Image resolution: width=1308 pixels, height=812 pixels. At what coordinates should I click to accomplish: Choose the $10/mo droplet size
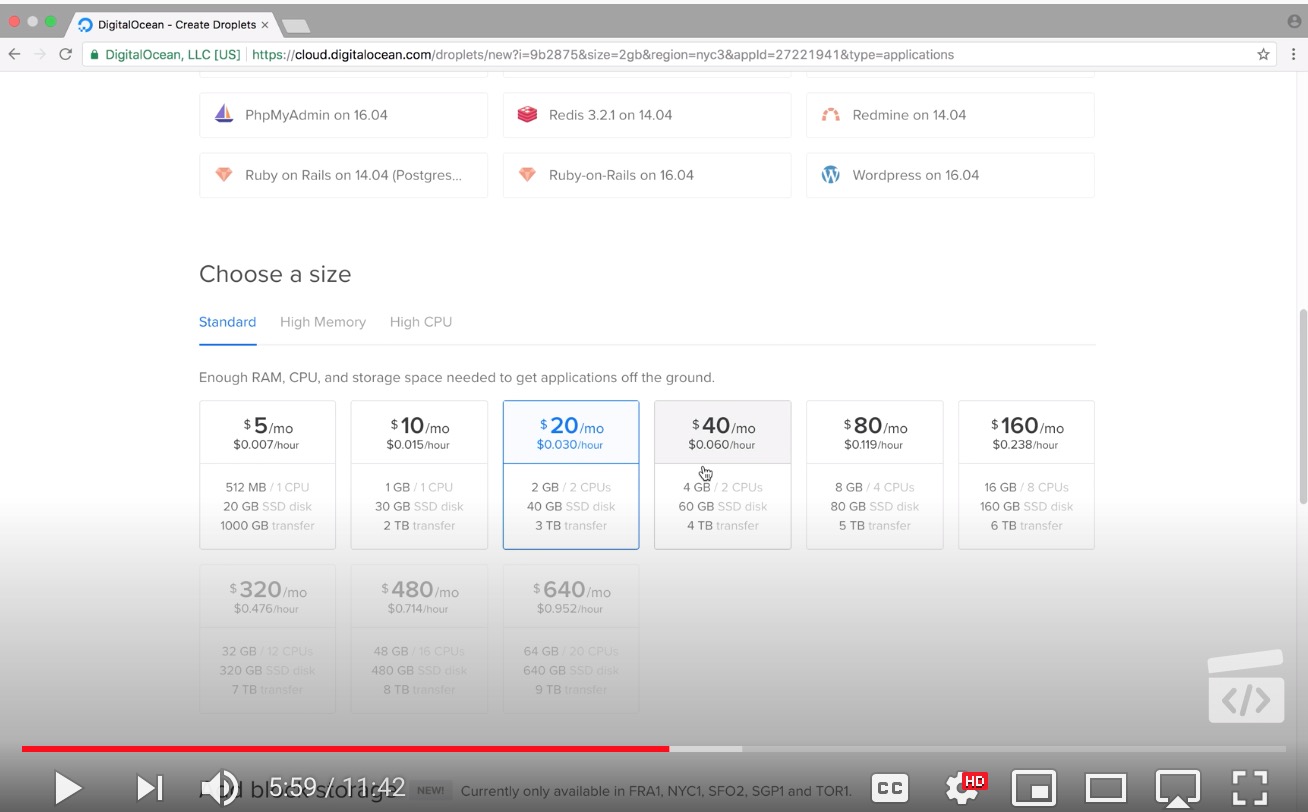419,475
